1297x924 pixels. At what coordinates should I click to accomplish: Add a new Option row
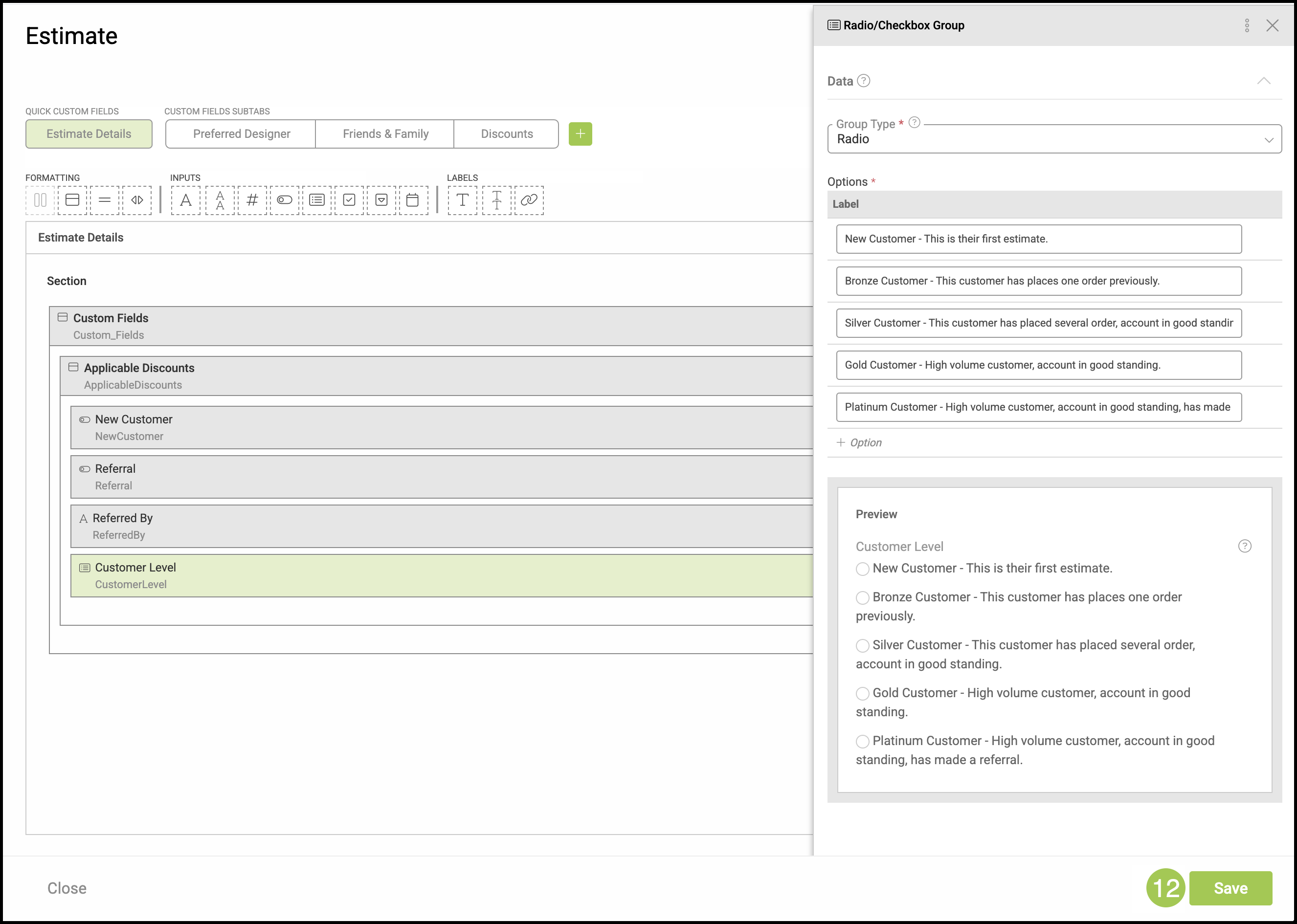[859, 442]
